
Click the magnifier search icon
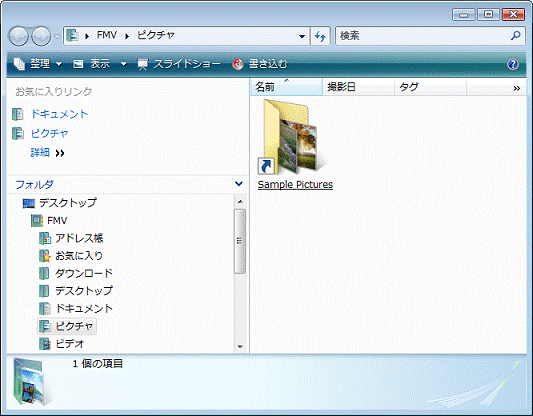(x=516, y=35)
